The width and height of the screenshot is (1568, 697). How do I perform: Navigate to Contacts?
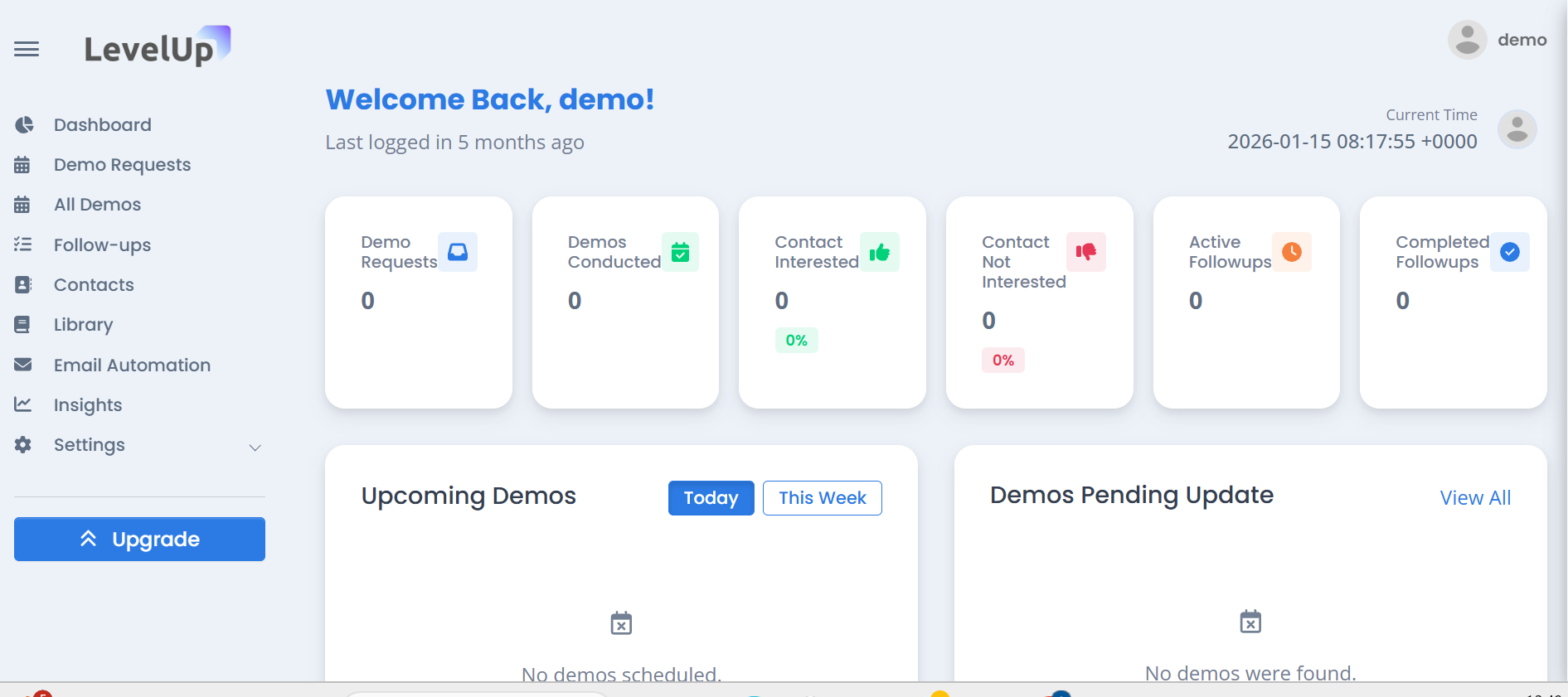pyautogui.click(x=94, y=285)
